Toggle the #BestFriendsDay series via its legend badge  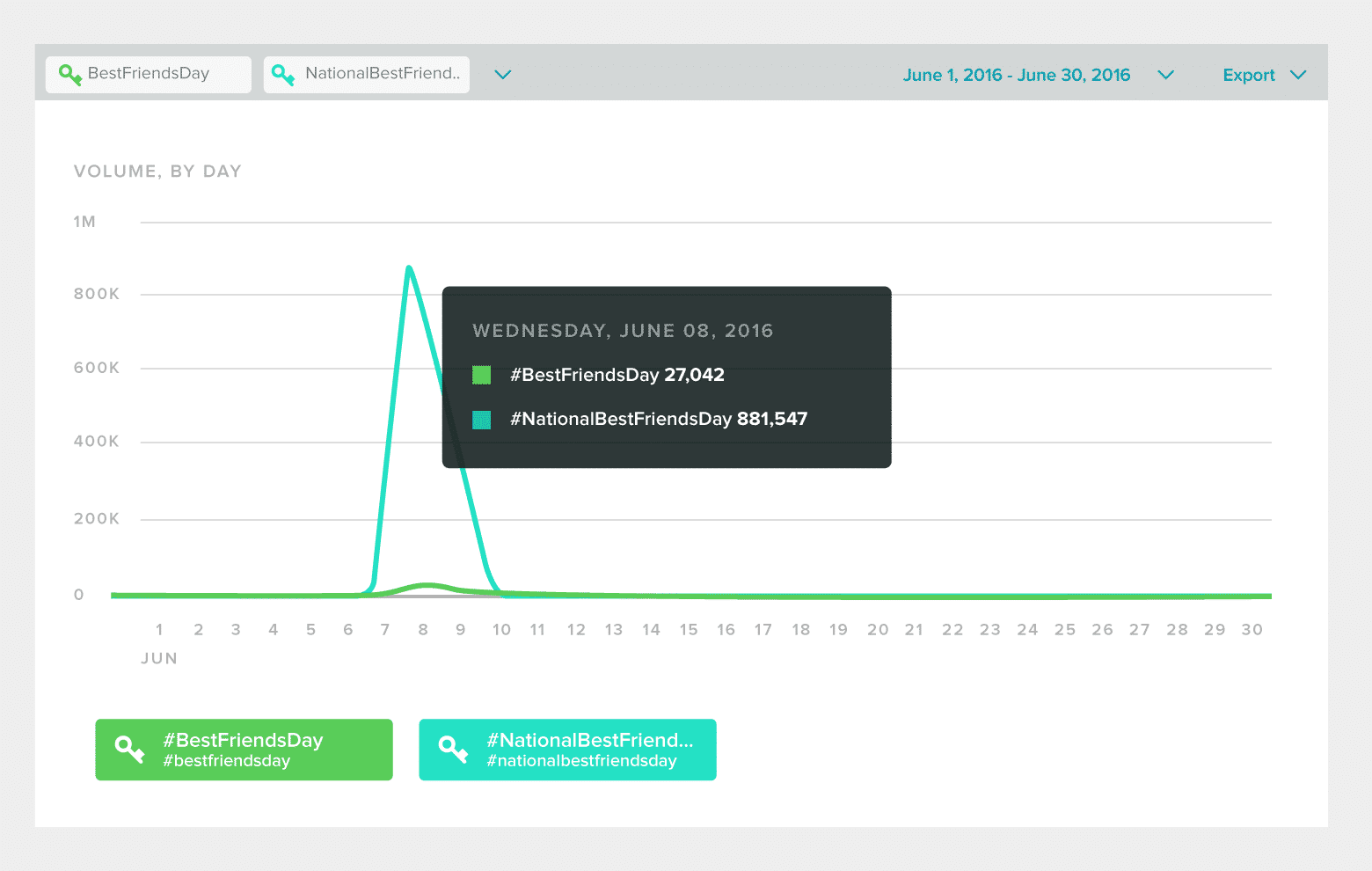[x=244, y=750]
